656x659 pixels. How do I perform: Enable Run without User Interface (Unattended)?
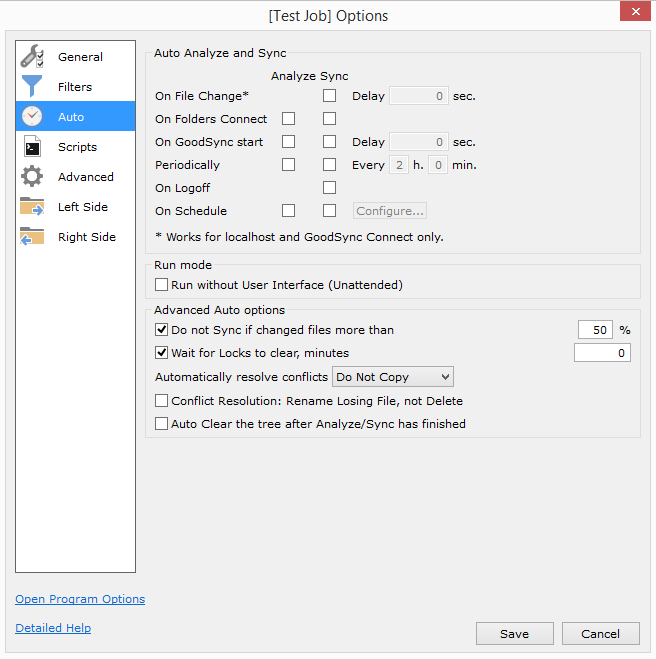[x=162, y=285]
